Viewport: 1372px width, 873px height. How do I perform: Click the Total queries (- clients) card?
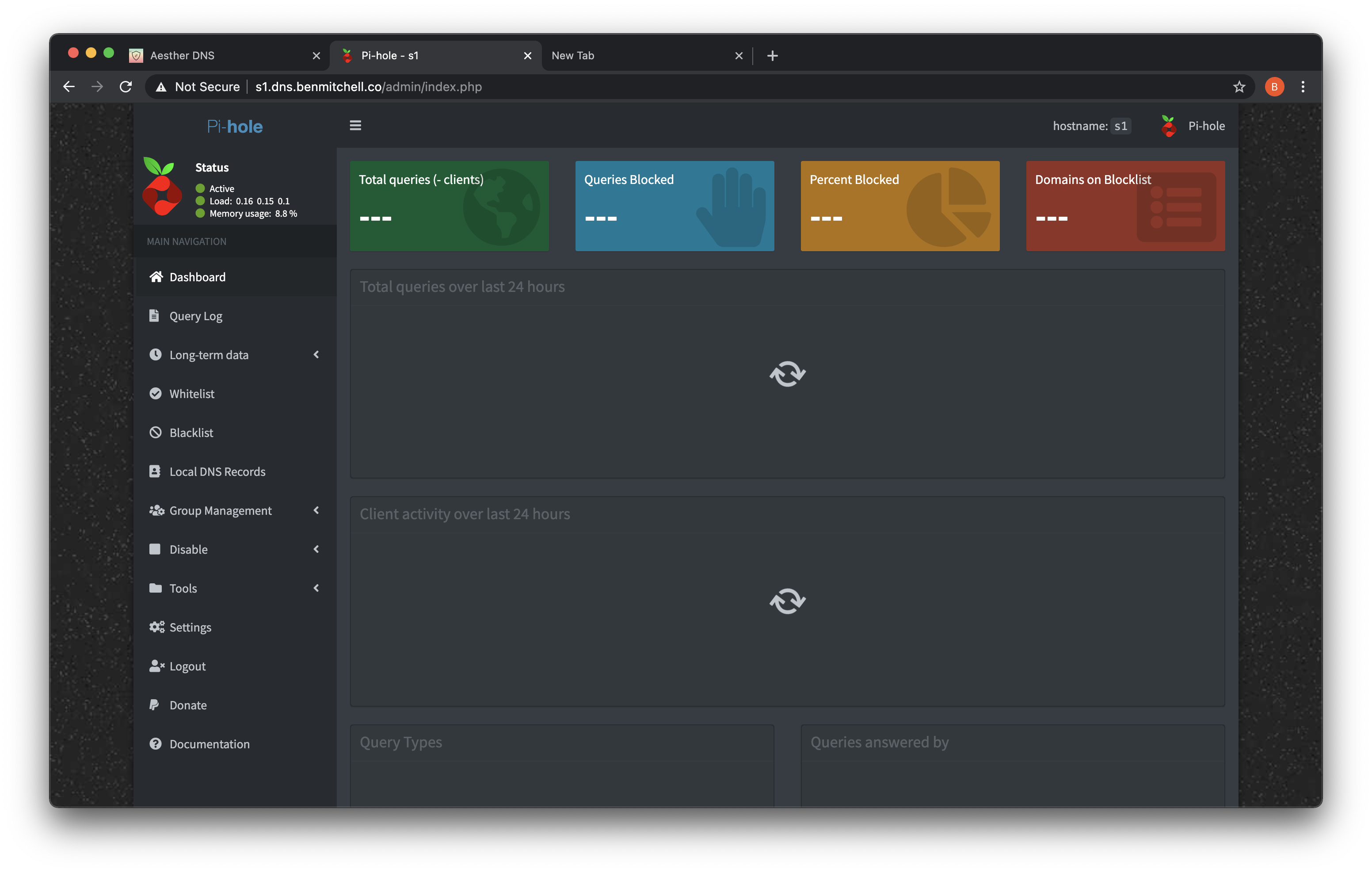click(x=450, y=206)
